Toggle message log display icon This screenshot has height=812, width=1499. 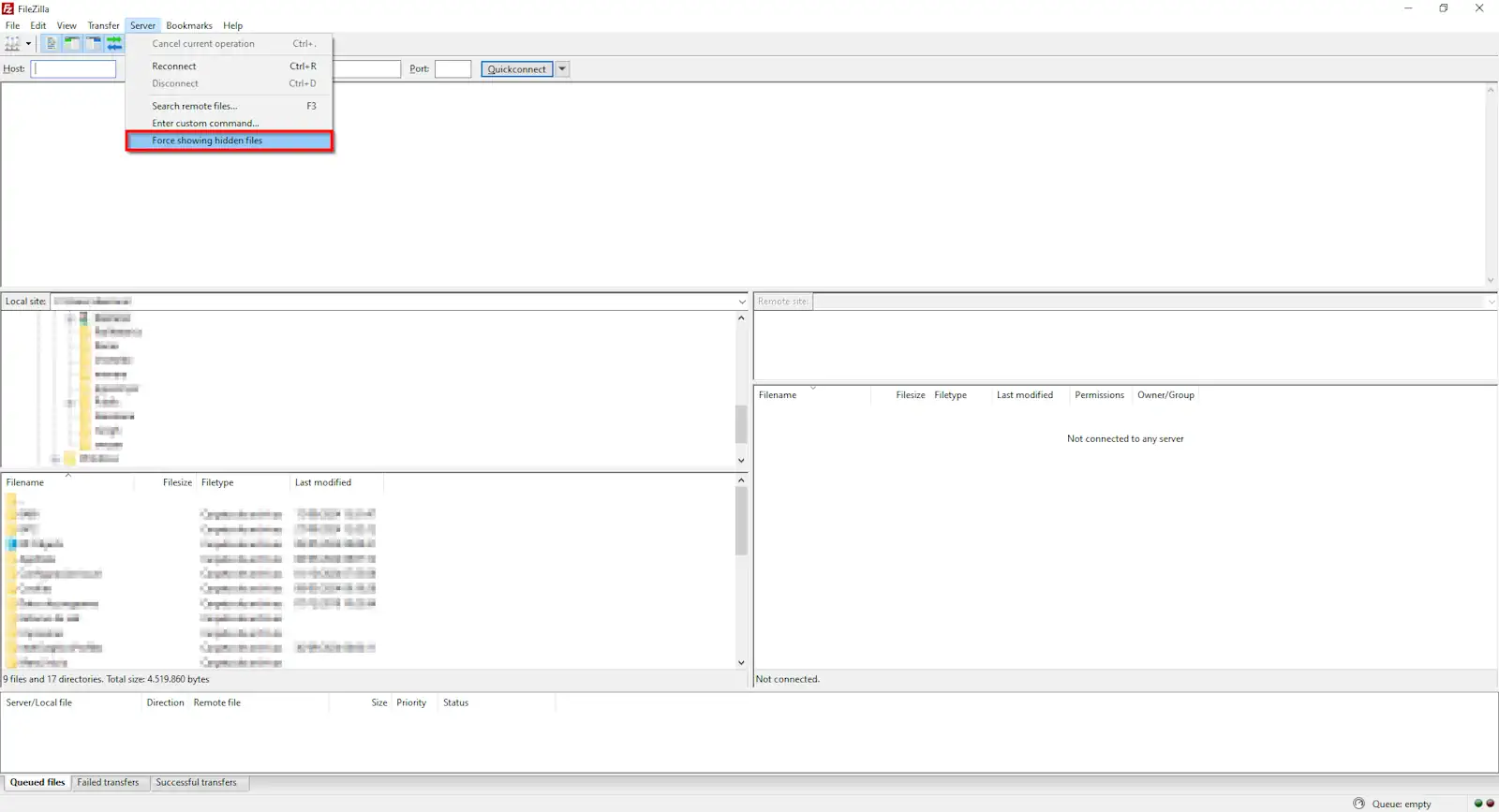pyautogui.click(x=51, y=44)
